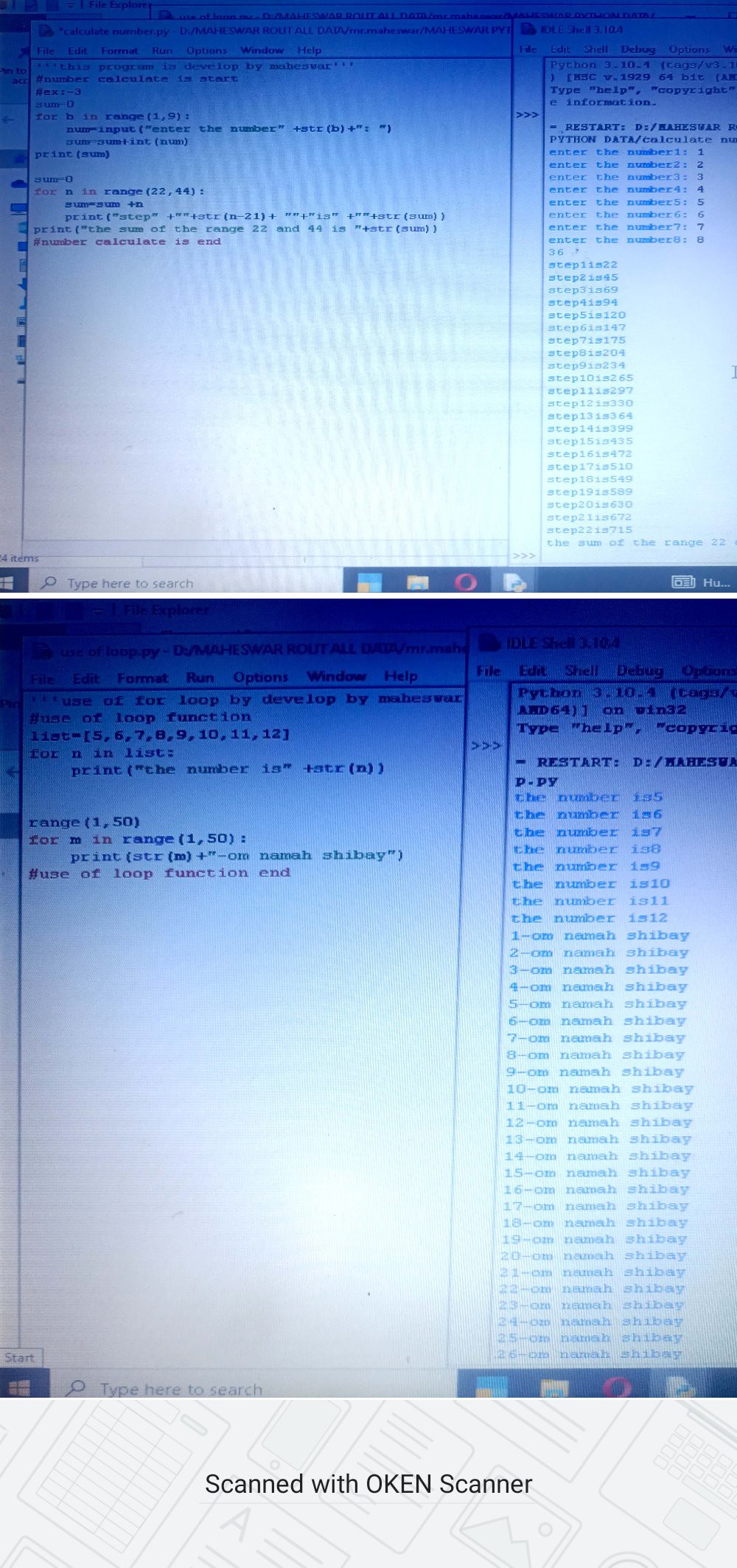Click the calculate number.py title bar file icon
737x1568 pixels.
tap(46, 31)
